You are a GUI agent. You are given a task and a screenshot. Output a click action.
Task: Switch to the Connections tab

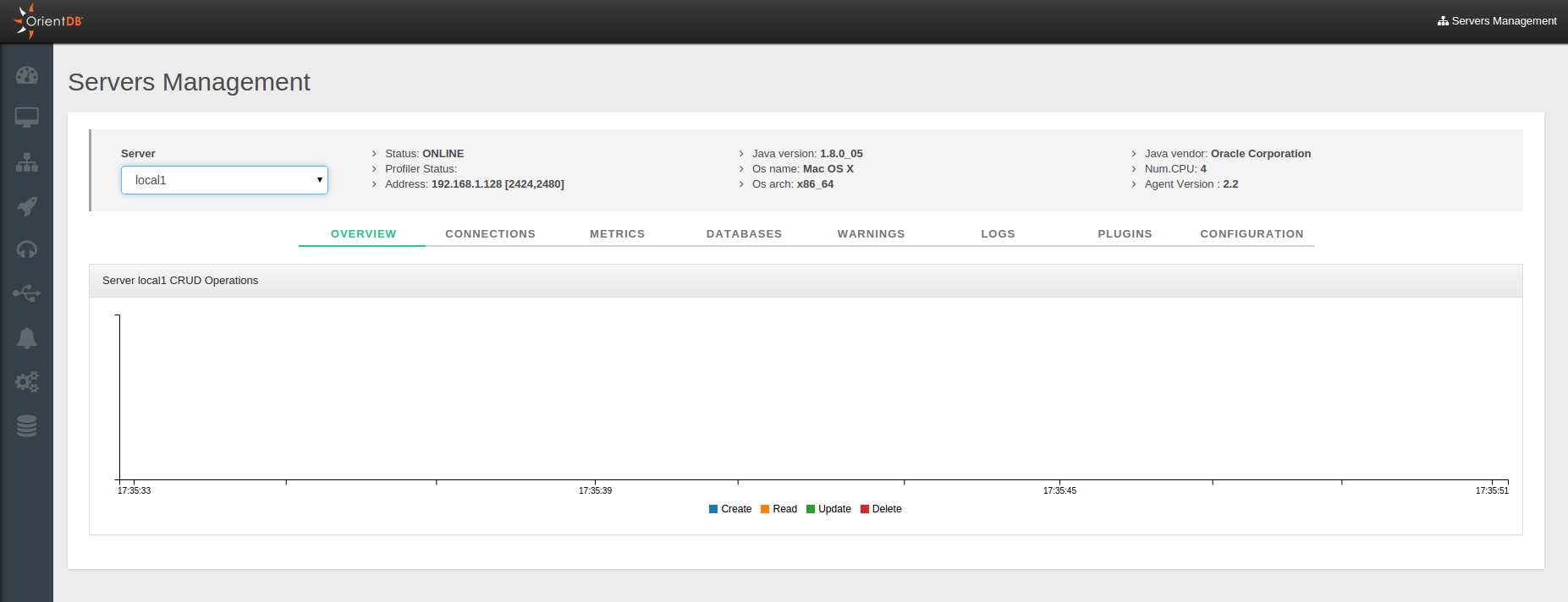[x=490, y=234]
